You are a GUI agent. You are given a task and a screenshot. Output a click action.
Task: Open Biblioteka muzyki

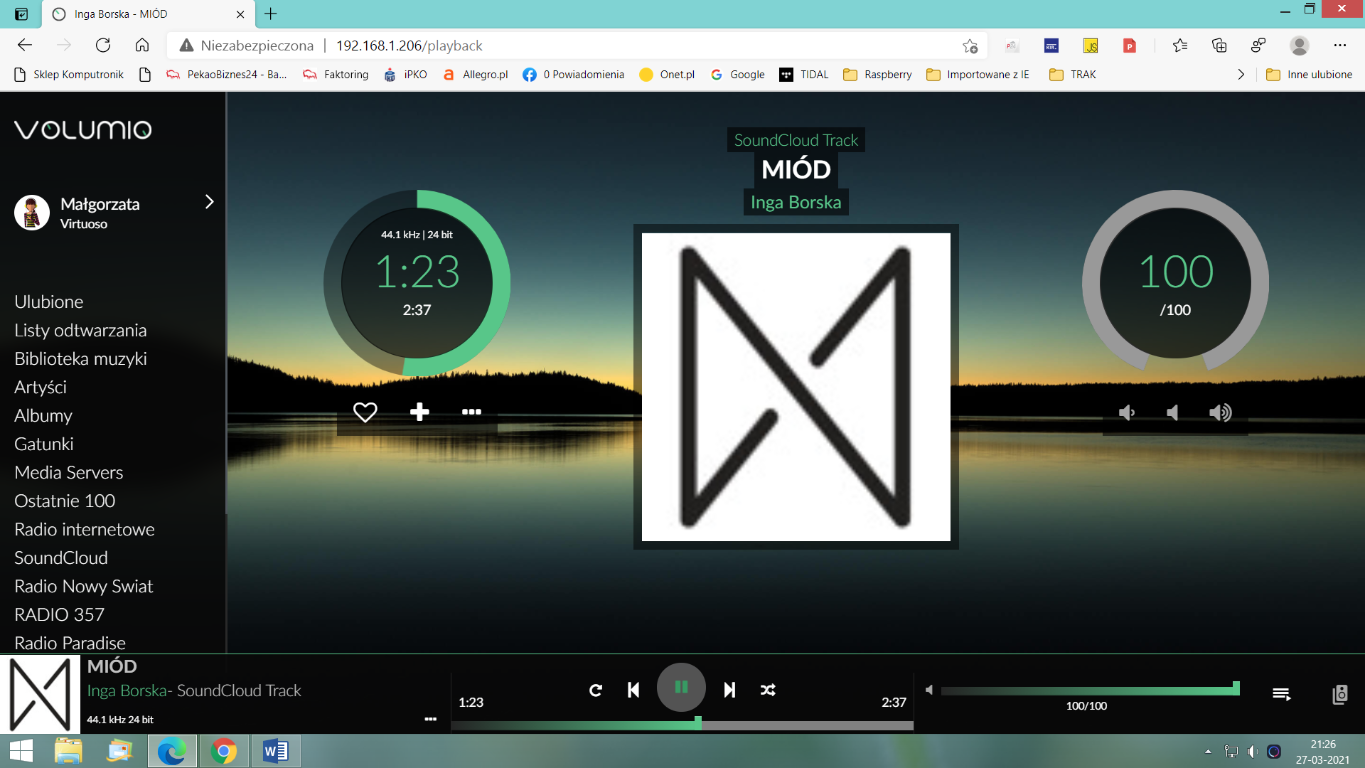click(x=80, y=358)
